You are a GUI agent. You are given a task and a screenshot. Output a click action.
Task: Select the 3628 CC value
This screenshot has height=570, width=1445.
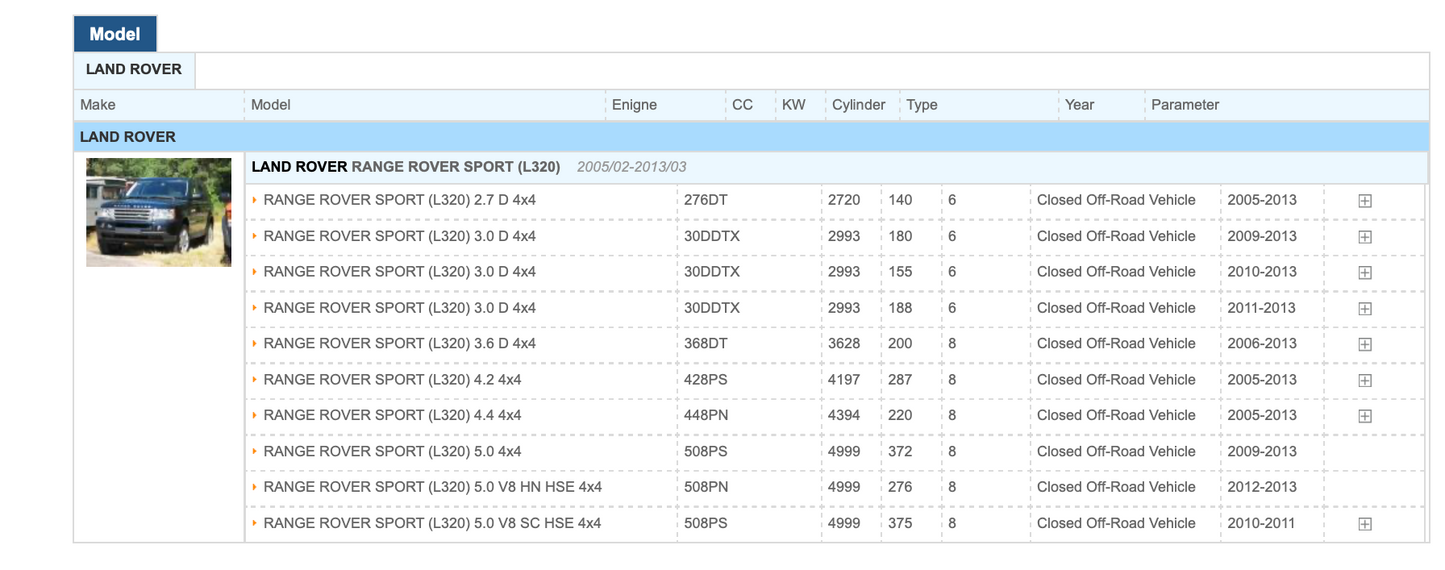tap(844, 344)
